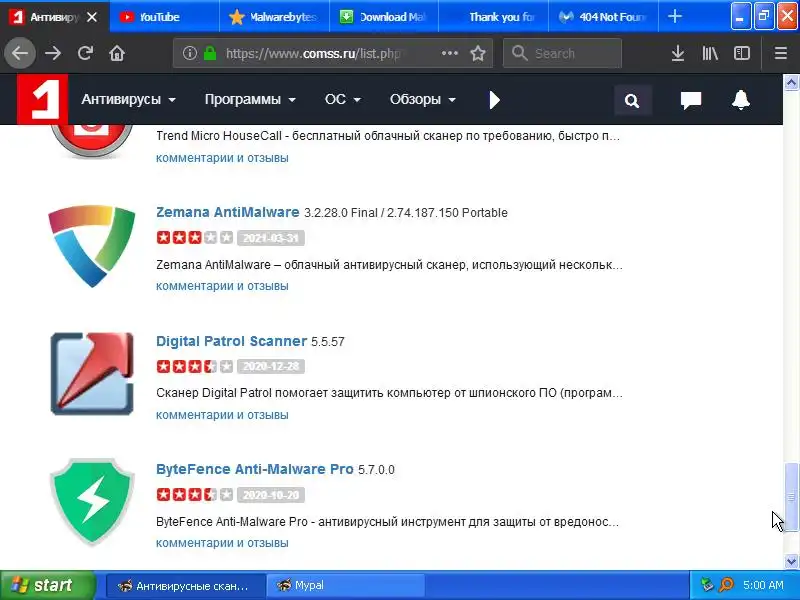Open Digital Patrol Scanner logo thumbnail
Viewport: 800px width, 600px height.
(x=92, y=373)
